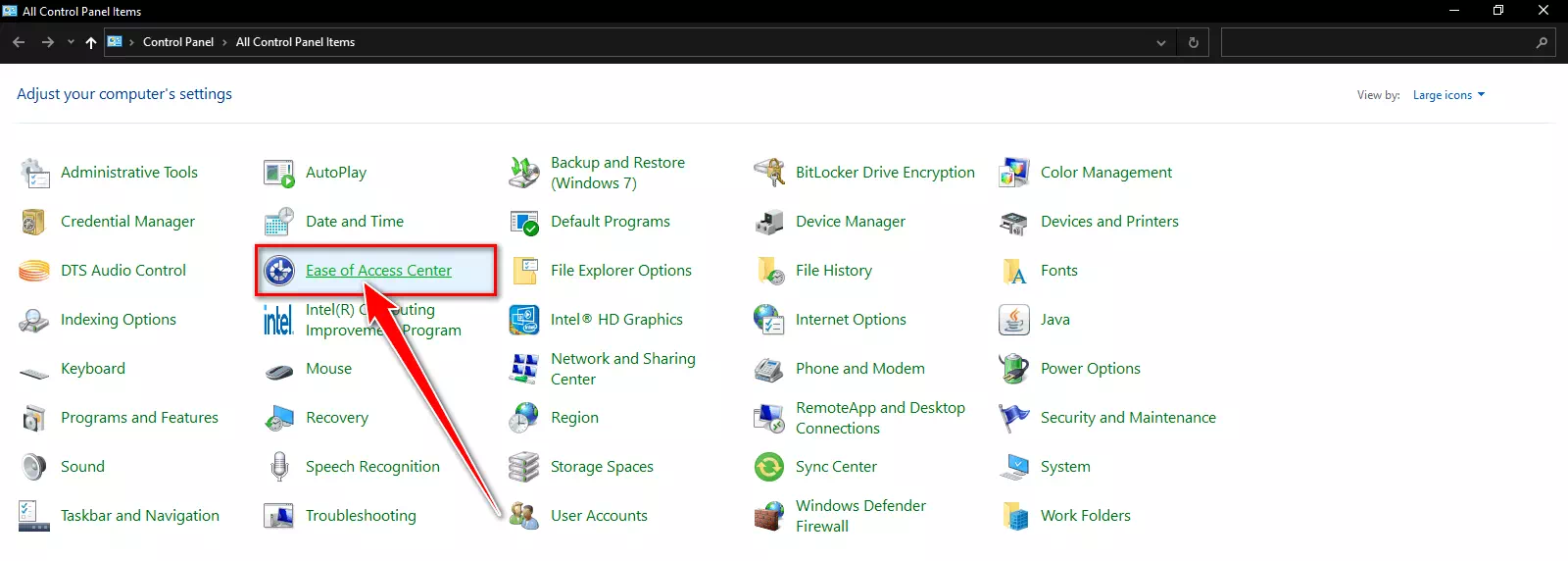
Task: Open File History icon
Action: pos(769,271)
